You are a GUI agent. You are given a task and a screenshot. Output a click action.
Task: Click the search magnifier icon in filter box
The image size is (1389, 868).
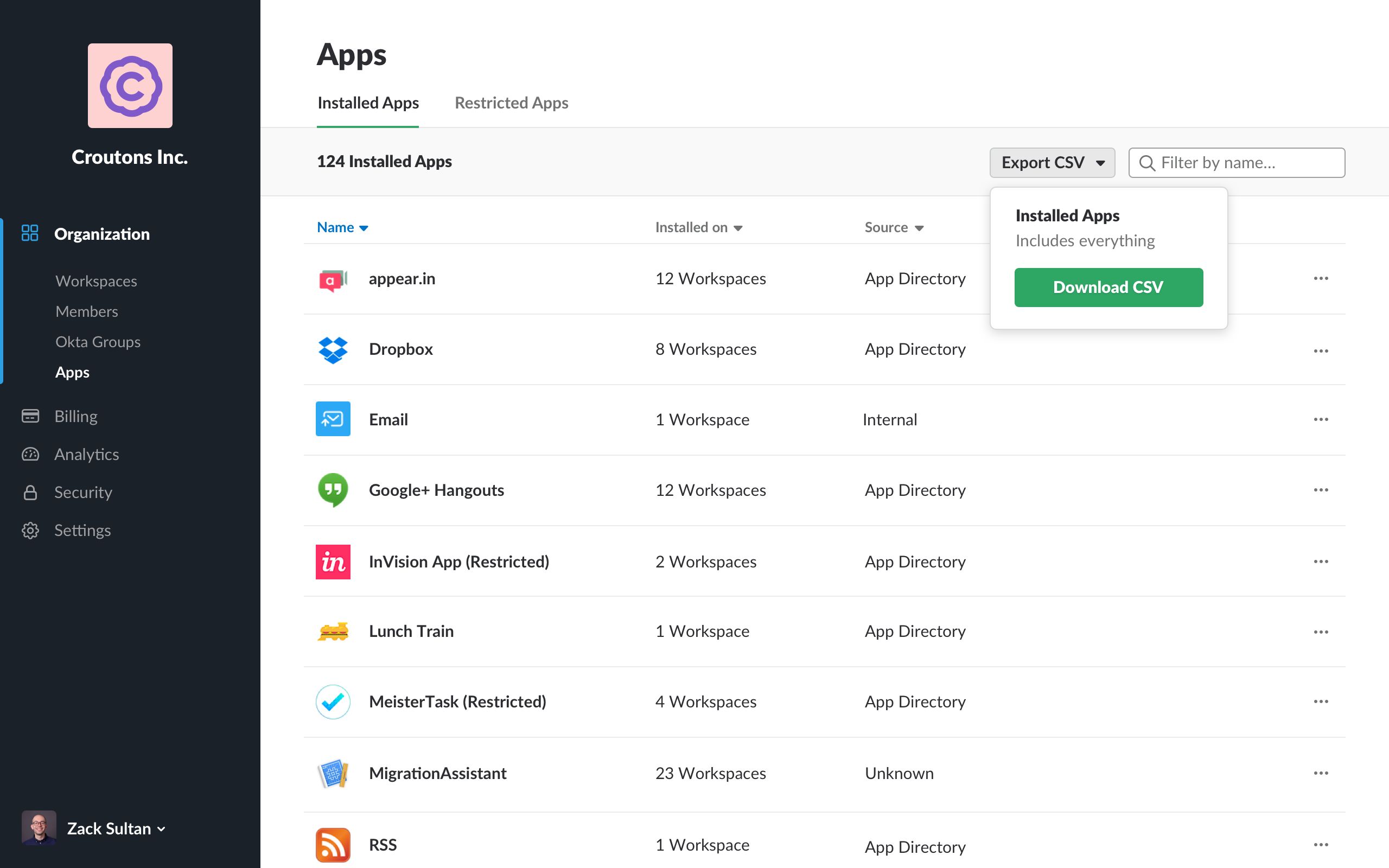pyautogui.click(x=1147, y=163)
